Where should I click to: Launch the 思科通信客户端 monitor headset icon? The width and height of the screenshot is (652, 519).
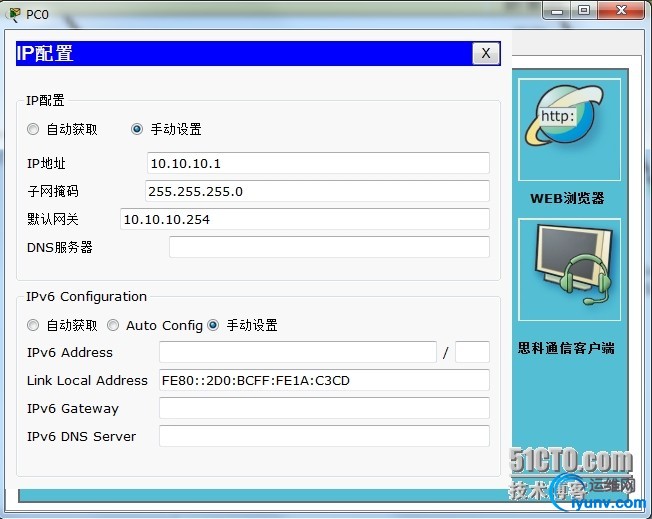point(569,269)
